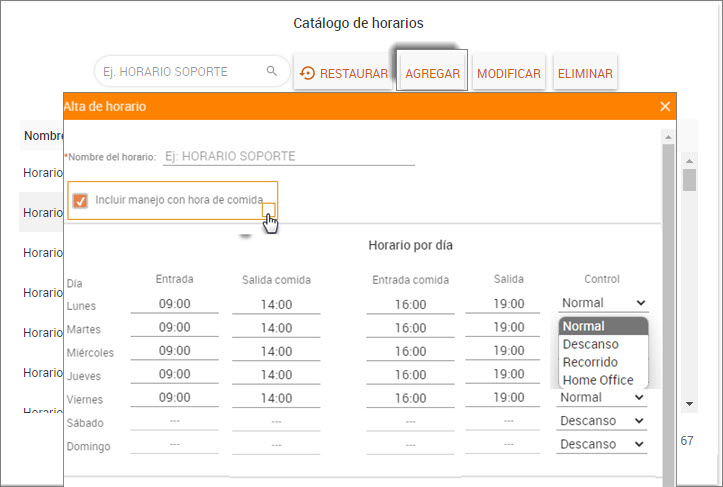Click the ELIMINAR button
Screen dimensions: 723x487
[586, 73]
